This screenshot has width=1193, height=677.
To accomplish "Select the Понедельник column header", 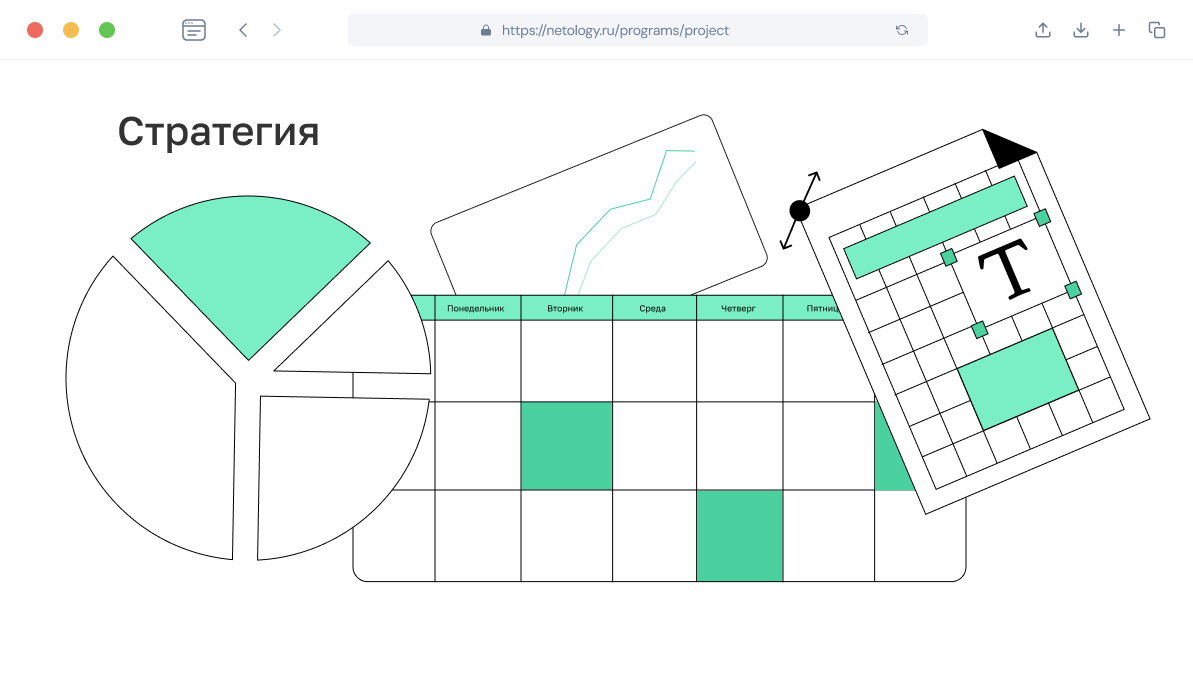I will (x=477, y=308).
